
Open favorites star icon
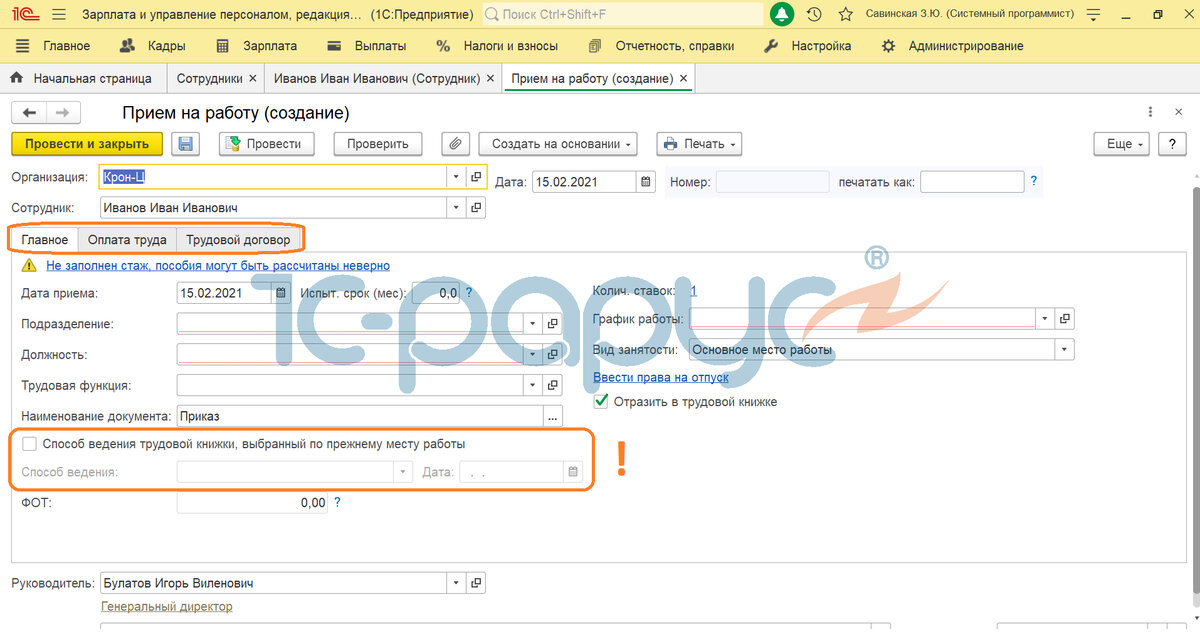(846, 14)
